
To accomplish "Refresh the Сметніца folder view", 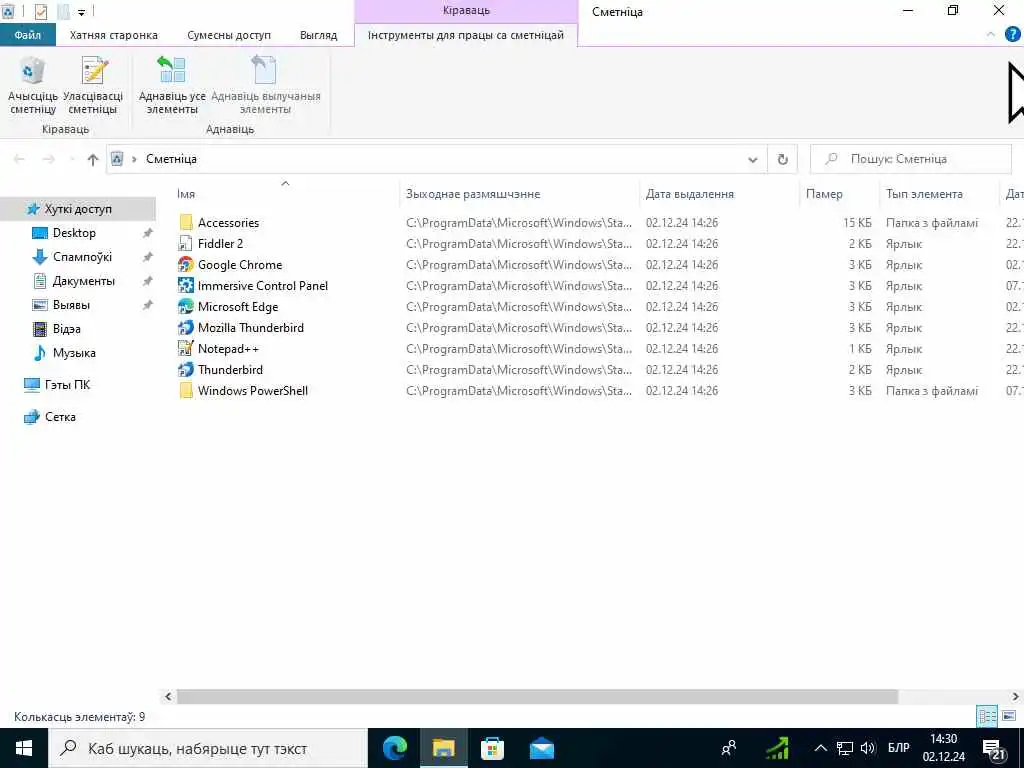I will [x=782, y=159].
